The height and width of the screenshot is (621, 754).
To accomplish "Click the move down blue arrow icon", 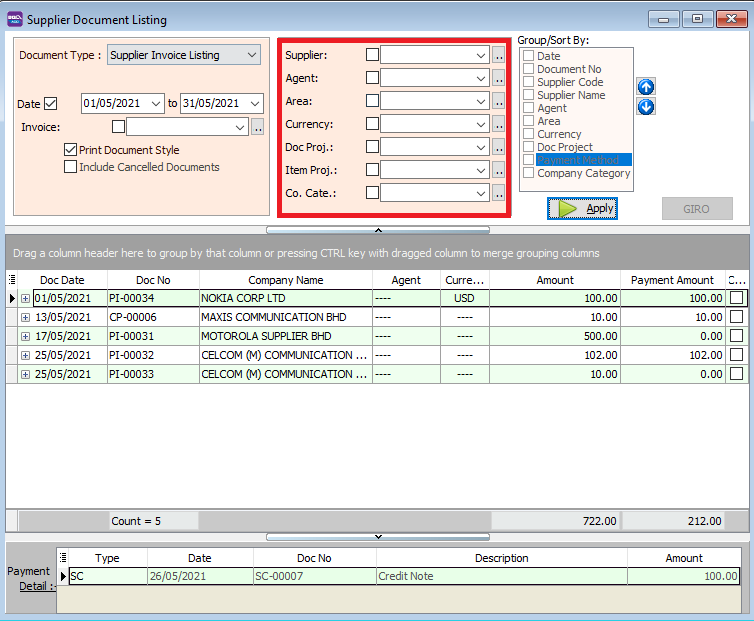I will pos(646,106).
